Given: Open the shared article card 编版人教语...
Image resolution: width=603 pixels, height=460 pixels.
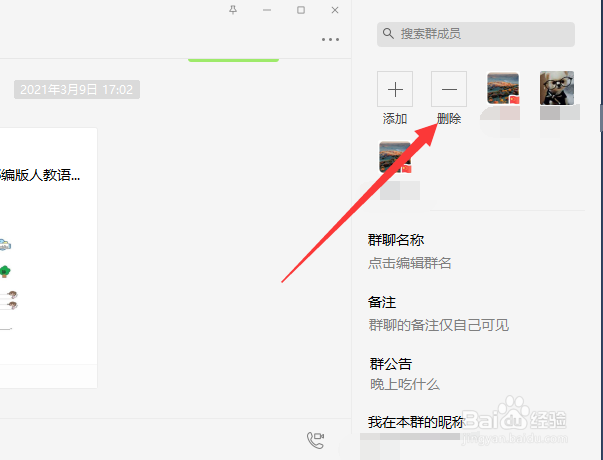Looking at the screenshot, I should 48,258.
